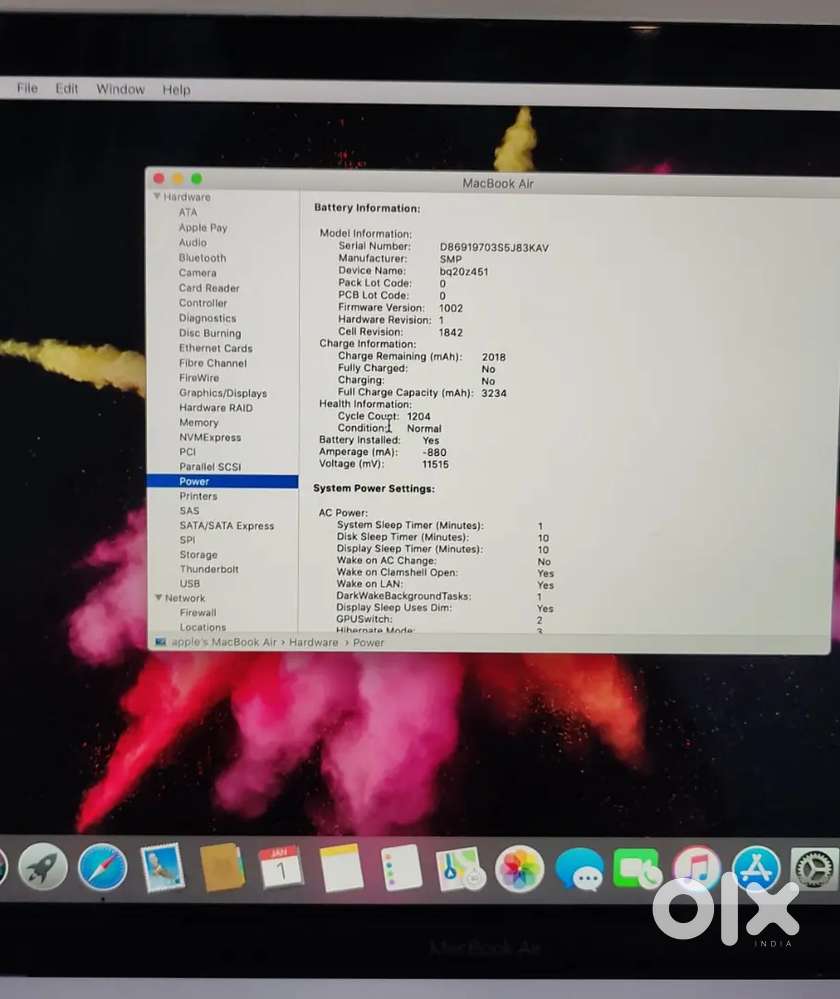The height and width of the screenshot is (999, 840).
Task: Open Launchpad from the dock
Action: (x=43, y=867)
